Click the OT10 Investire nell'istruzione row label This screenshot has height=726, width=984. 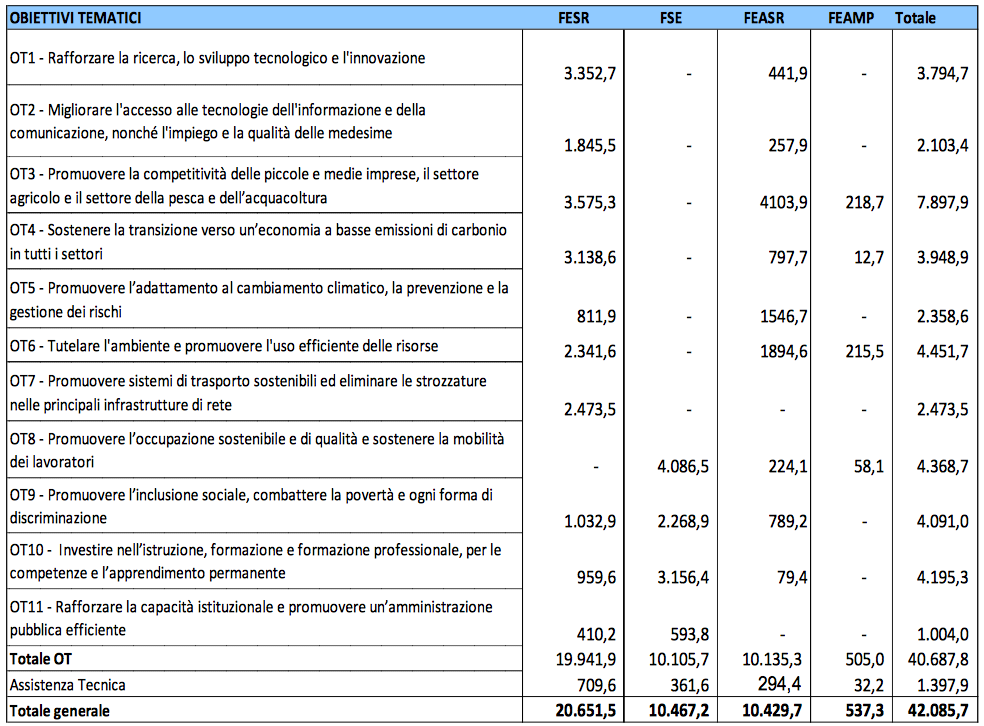tap(255, 562)
